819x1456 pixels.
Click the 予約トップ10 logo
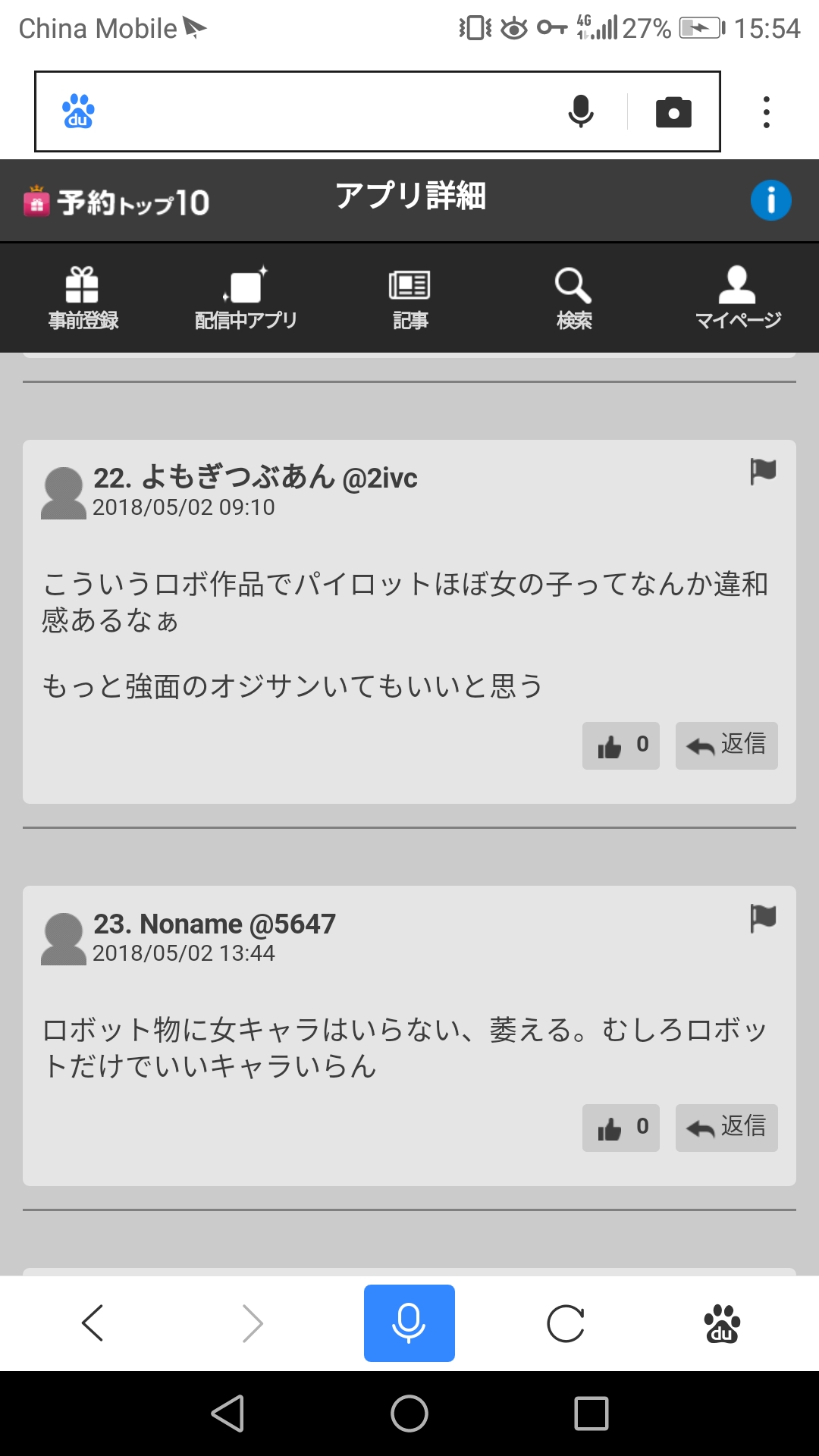point(116,202)
